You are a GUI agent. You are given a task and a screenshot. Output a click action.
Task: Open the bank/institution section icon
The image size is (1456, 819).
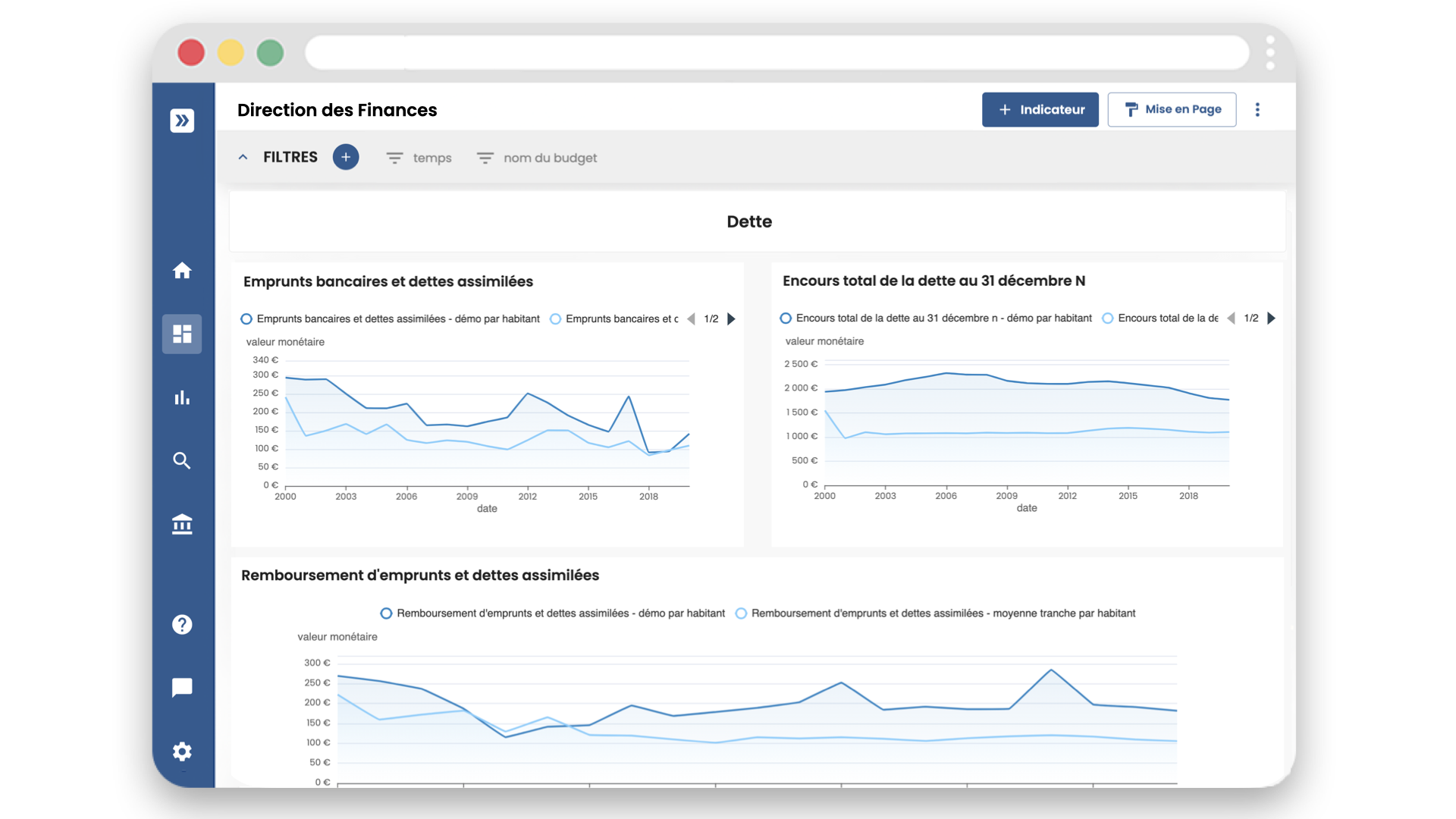[x=182, y=524]
